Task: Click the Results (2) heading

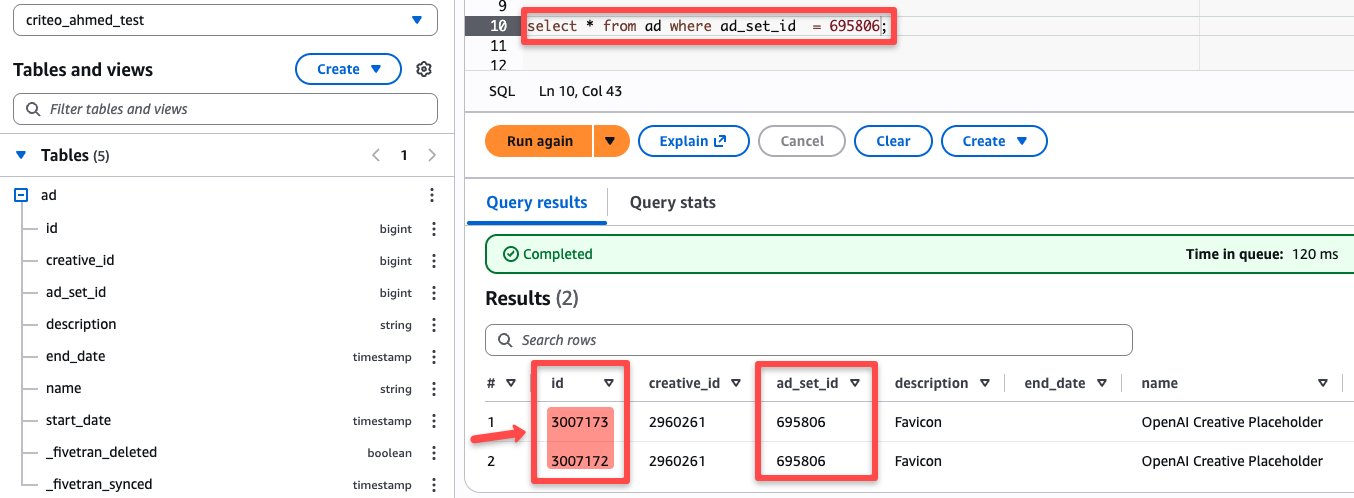Action: [532, 298]
